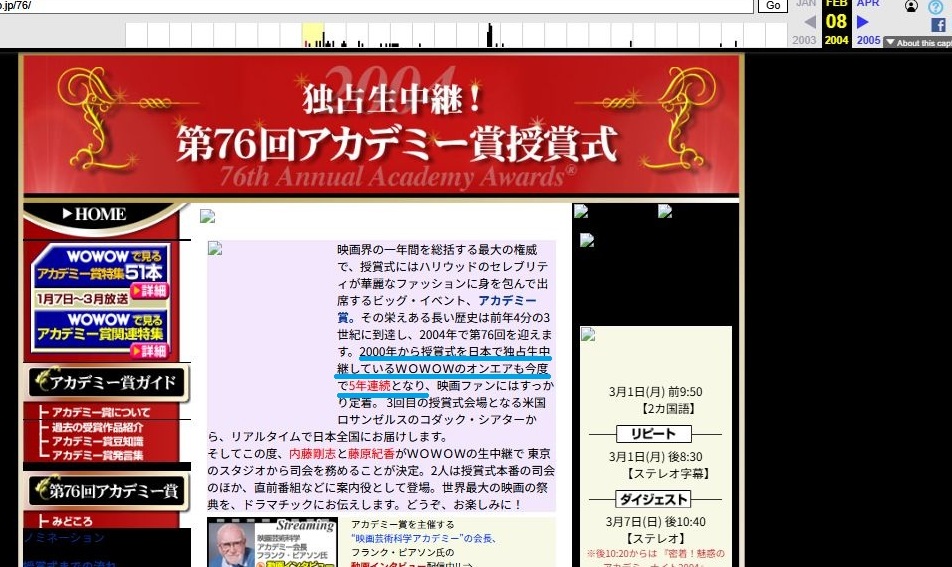Click the Wayback help question mark icon
The height and width of the screenshot is (567, 952).
[x=936, y=7]
